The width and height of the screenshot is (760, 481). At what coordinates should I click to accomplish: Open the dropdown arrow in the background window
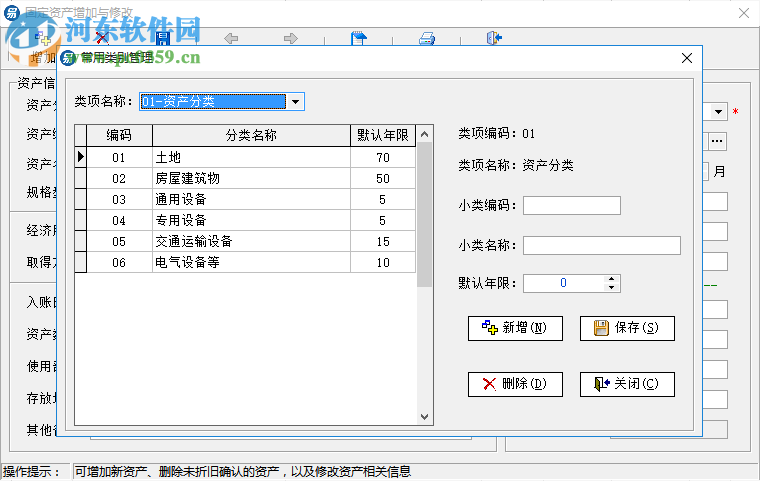coord(718,112)
